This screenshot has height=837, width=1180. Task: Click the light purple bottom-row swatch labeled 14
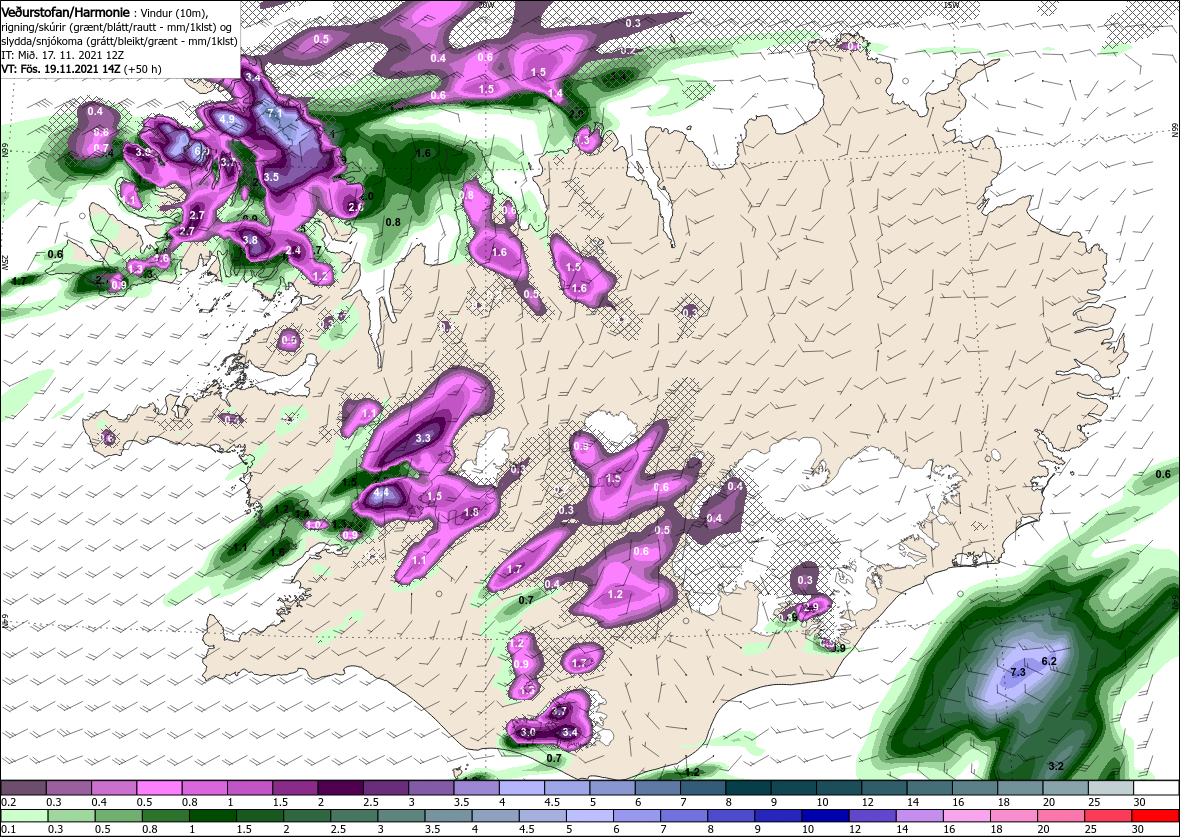[920, 817]
